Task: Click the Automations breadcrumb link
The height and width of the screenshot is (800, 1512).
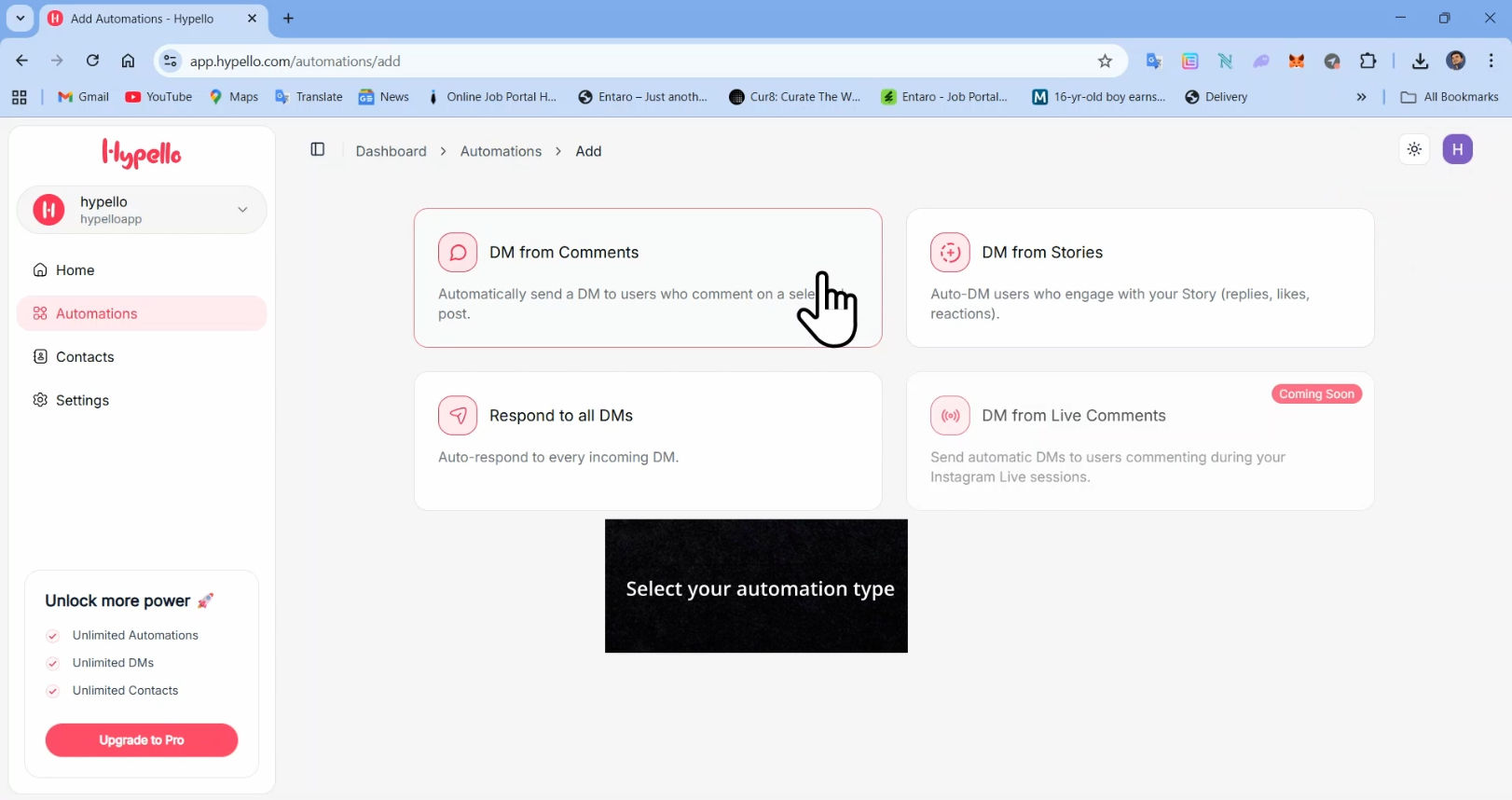Action: pyautogui.click(x=501, y=151)
